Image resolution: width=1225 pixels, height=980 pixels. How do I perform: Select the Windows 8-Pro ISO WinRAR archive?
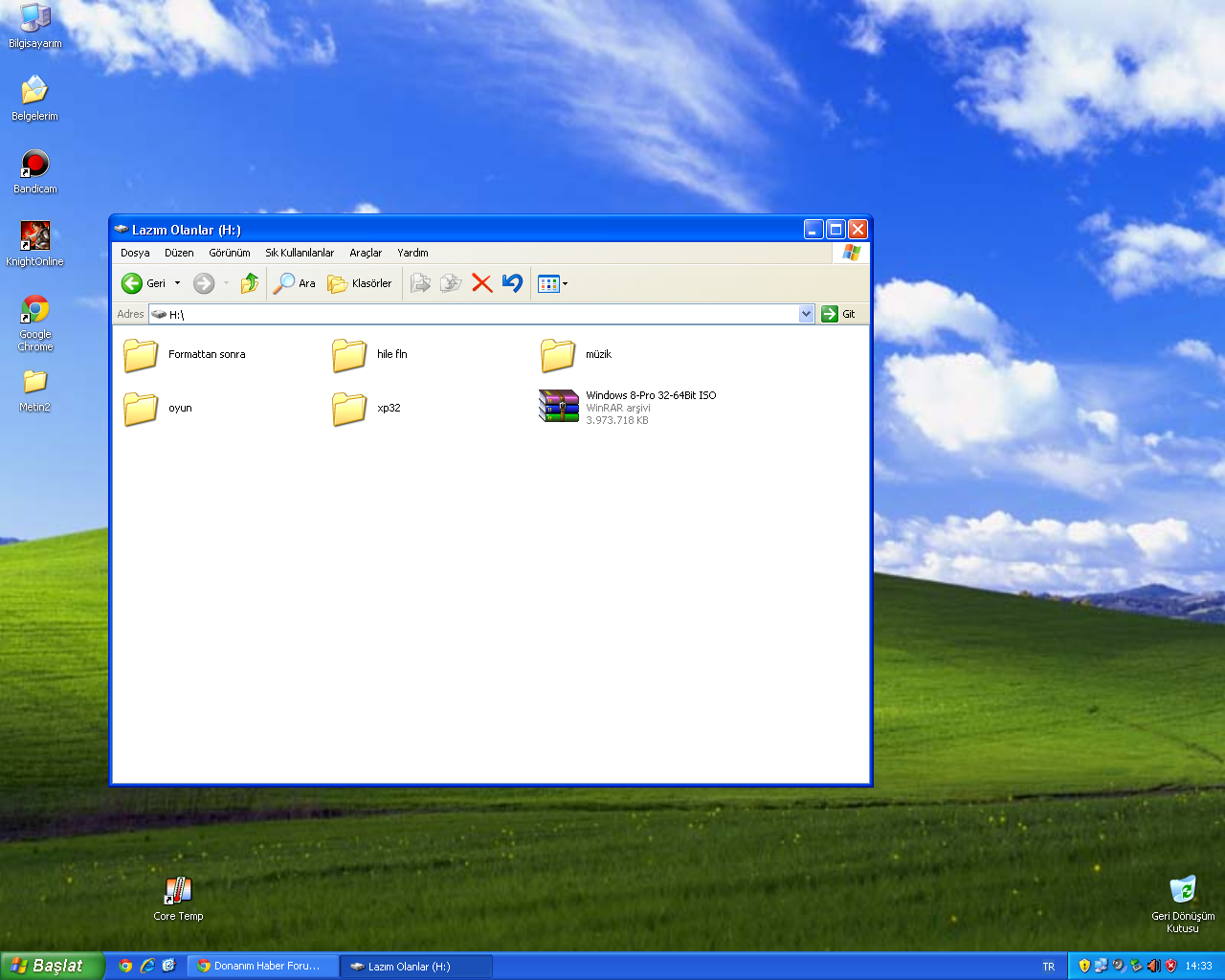pos(628,407)
